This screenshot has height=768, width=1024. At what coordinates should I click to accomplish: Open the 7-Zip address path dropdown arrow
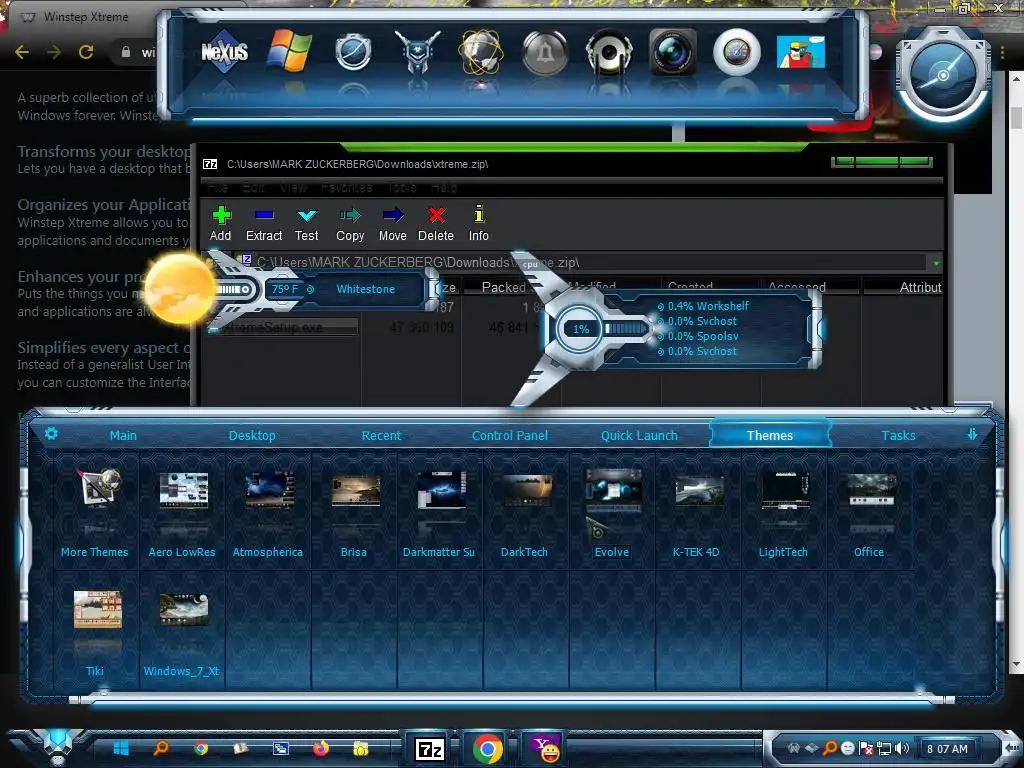(936, 263)
